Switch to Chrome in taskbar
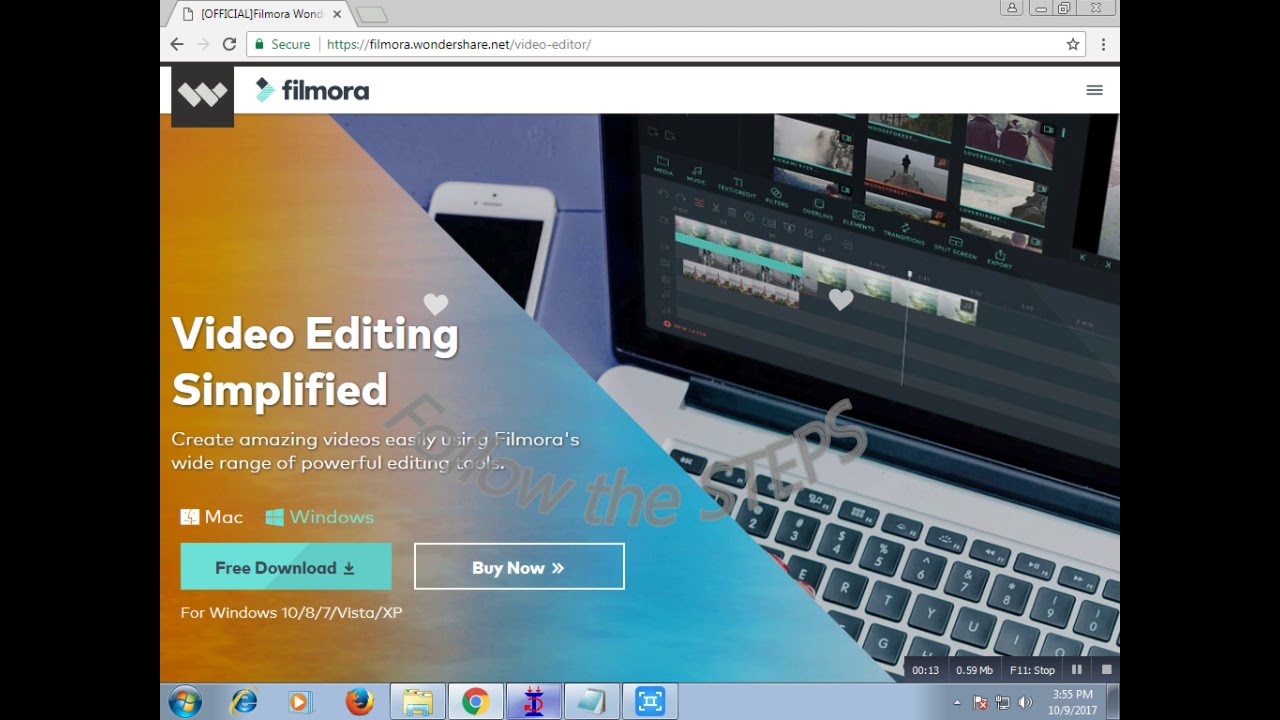1280x720 pixels. [x=475, y=702]
